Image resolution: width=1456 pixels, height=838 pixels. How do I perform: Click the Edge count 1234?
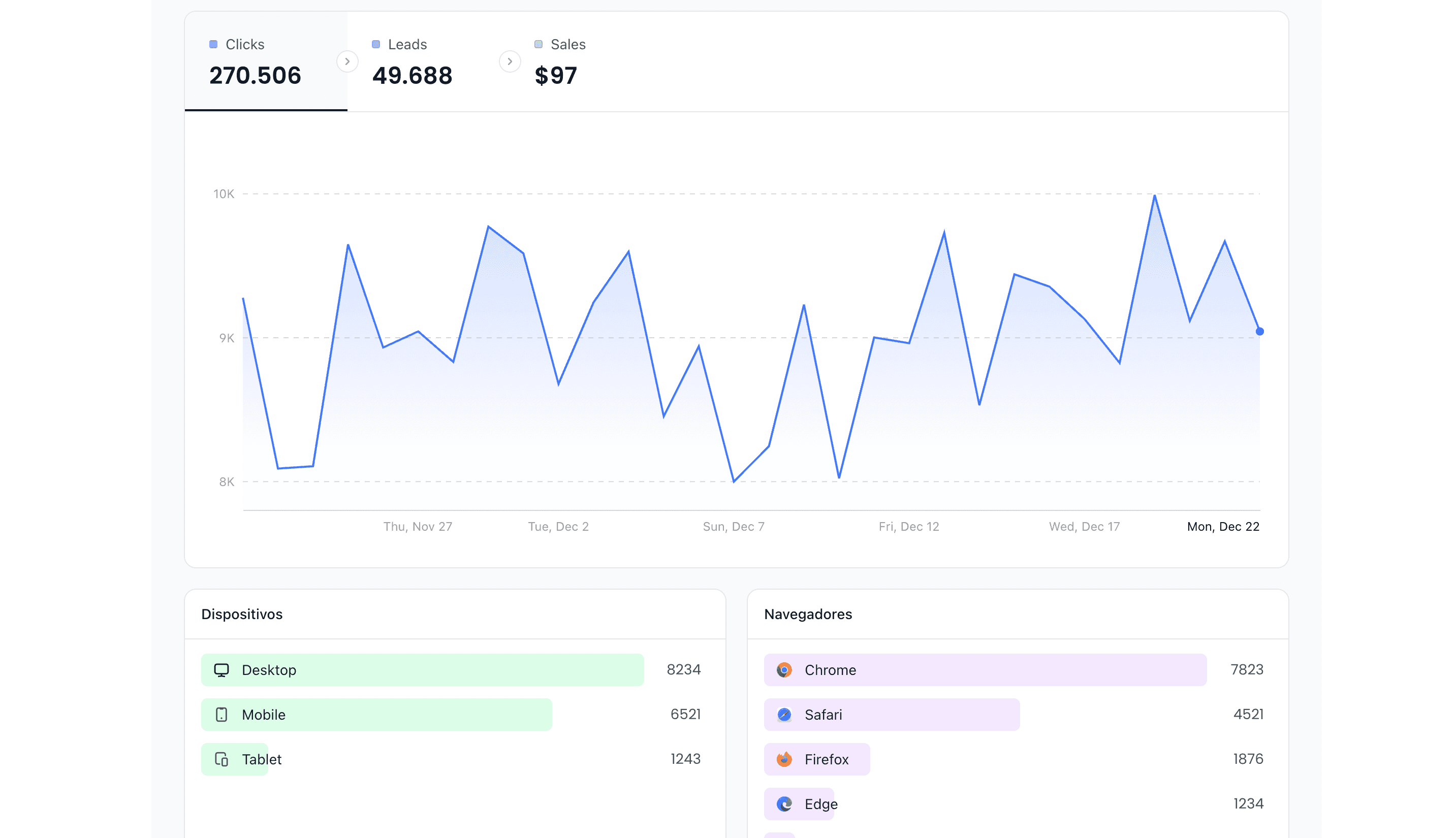click(1248, 803)
